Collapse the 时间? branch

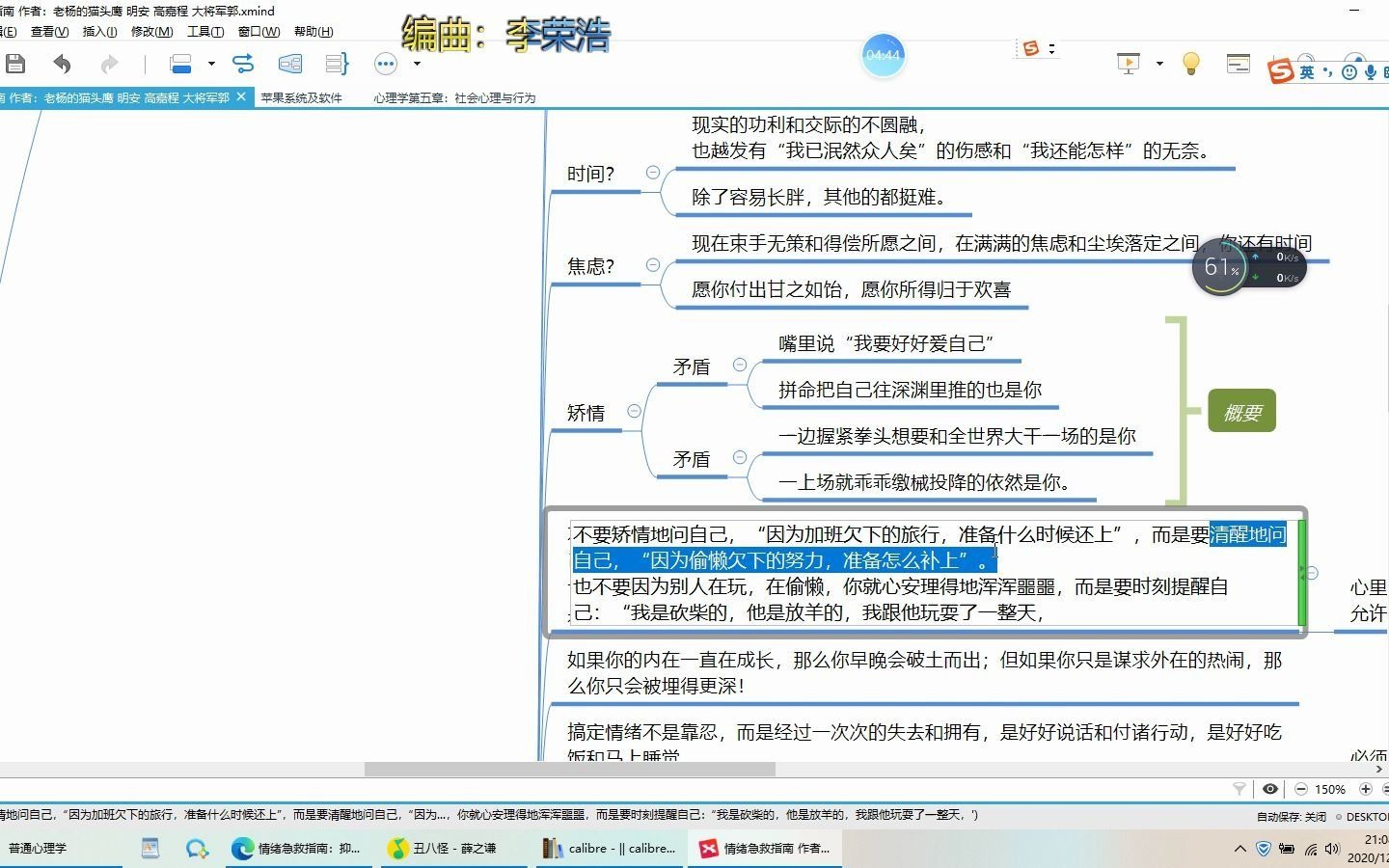(x=653, y=172)
